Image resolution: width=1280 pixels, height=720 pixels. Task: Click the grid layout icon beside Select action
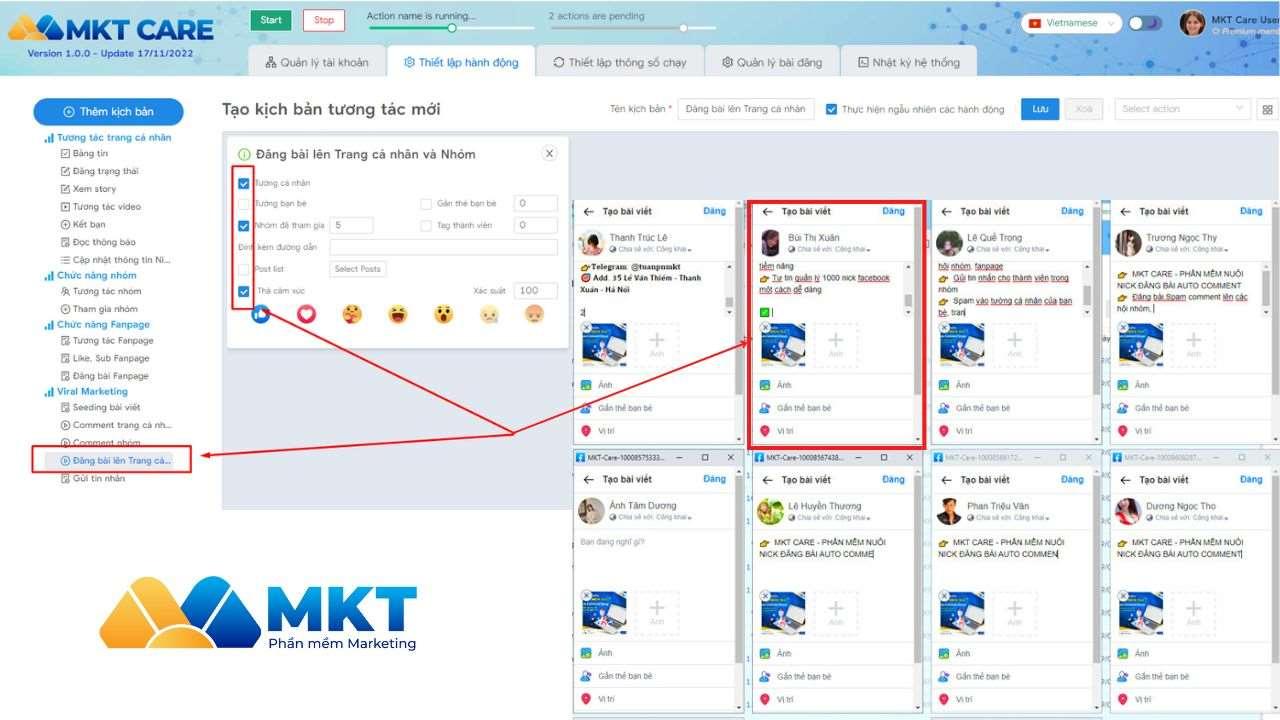(x=1268, y=109)
